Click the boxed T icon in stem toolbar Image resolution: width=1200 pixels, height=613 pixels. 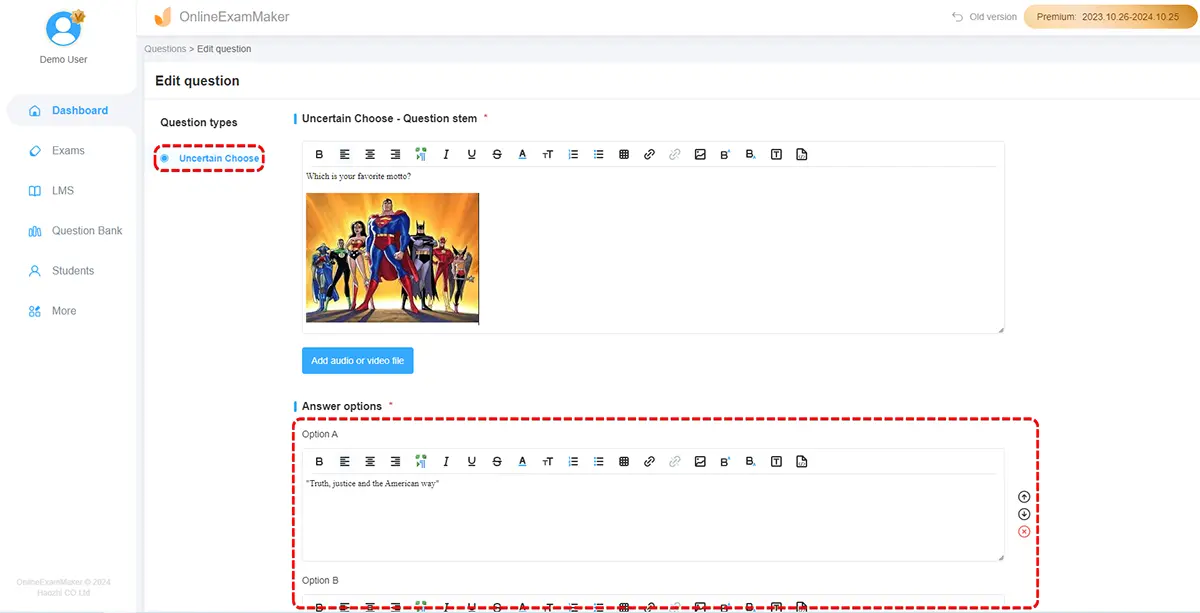[x=776, y=154]
